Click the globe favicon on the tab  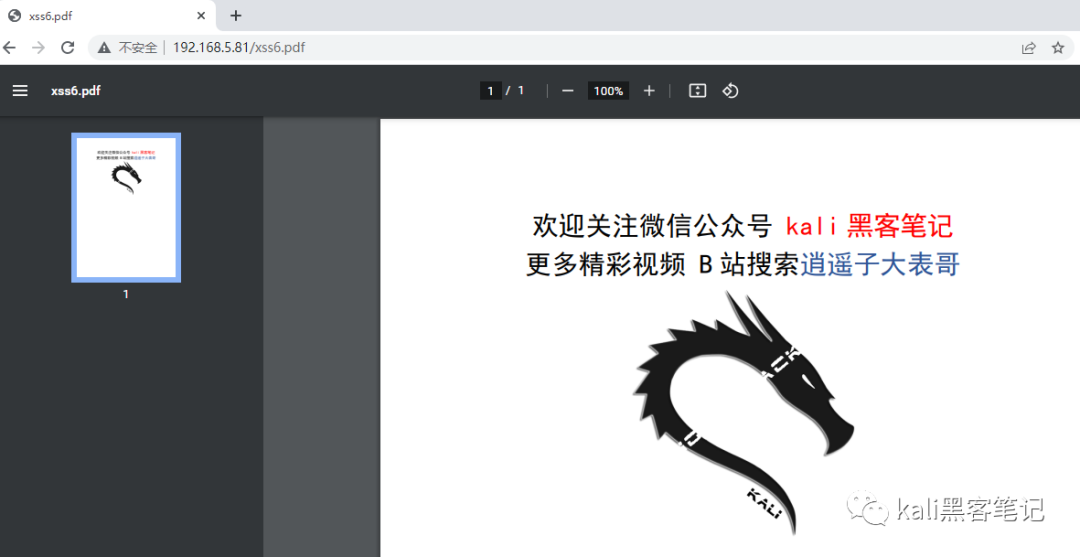tap(14, 15)
